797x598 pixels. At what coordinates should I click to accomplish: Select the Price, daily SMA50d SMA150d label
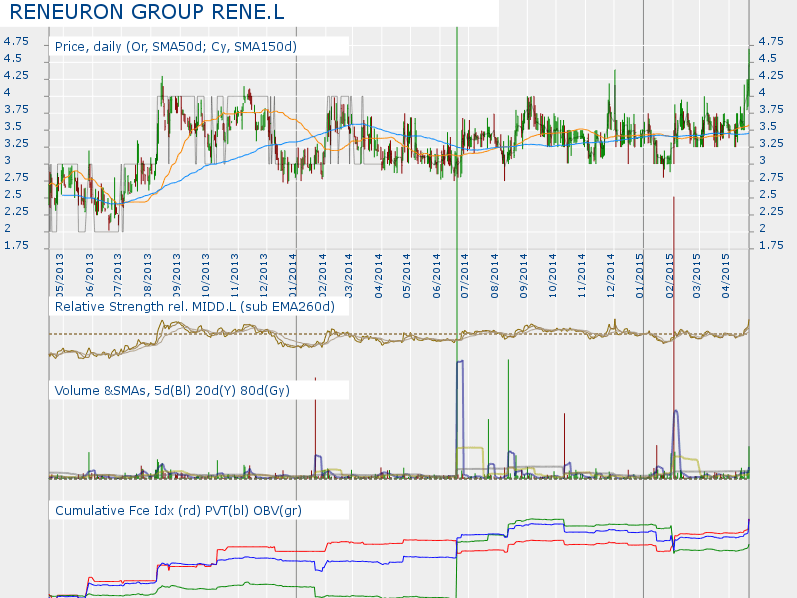point(175,47)
